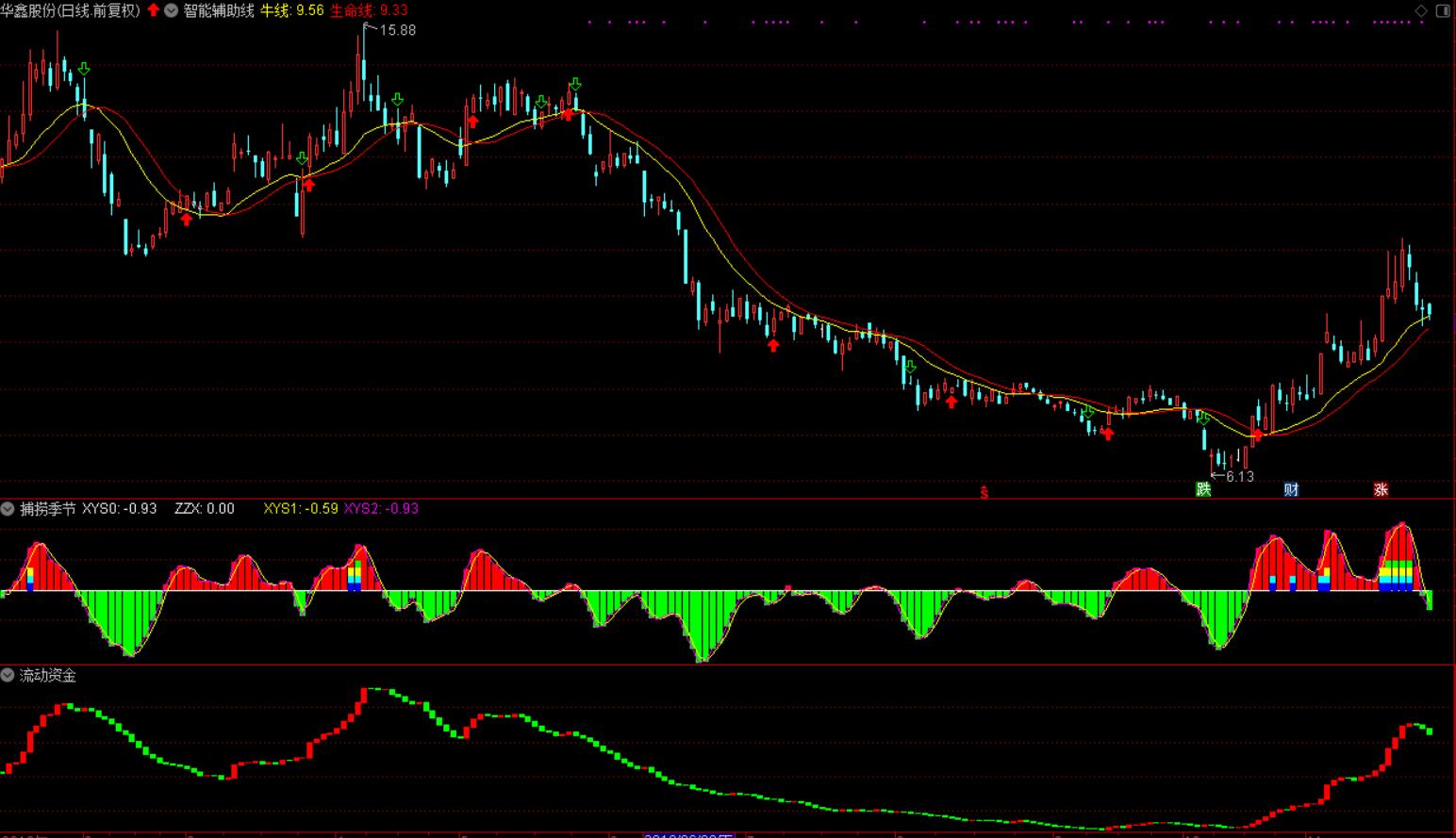1456x838 pixels.
Task: Click the red 涨 marker icon
Action: (x=1381, y=489)
